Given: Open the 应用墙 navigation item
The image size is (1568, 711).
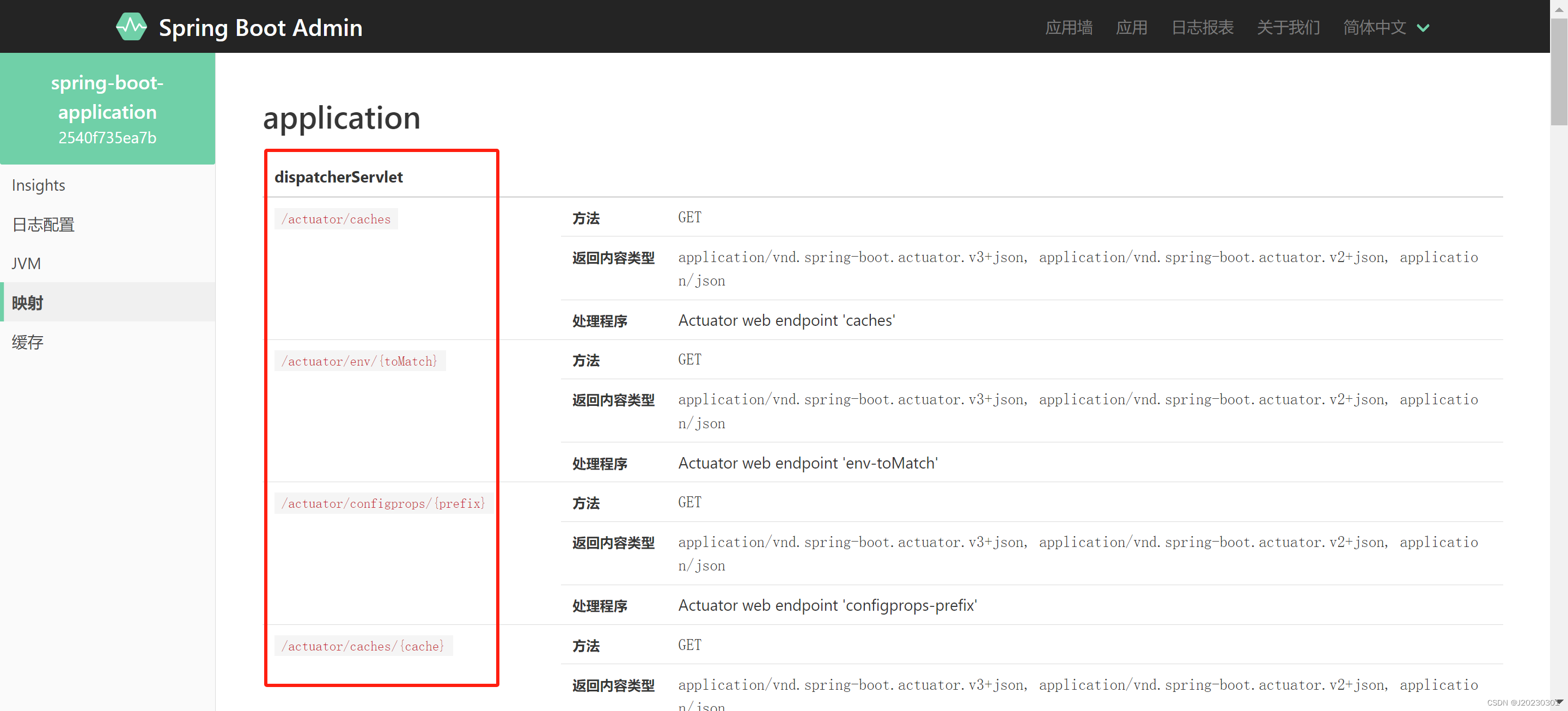Looking at the screenshot, I should 1068,27.
